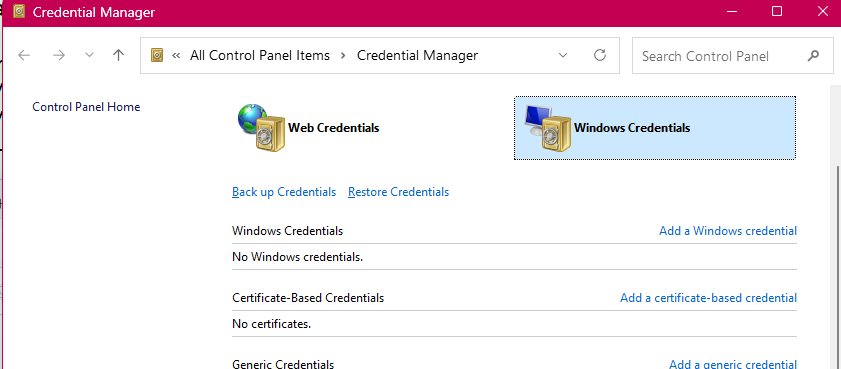Viewport: 841px width, 369px height.
Task: Click the Web Credentials globe safe icon
Action: [x=261, y=128]
